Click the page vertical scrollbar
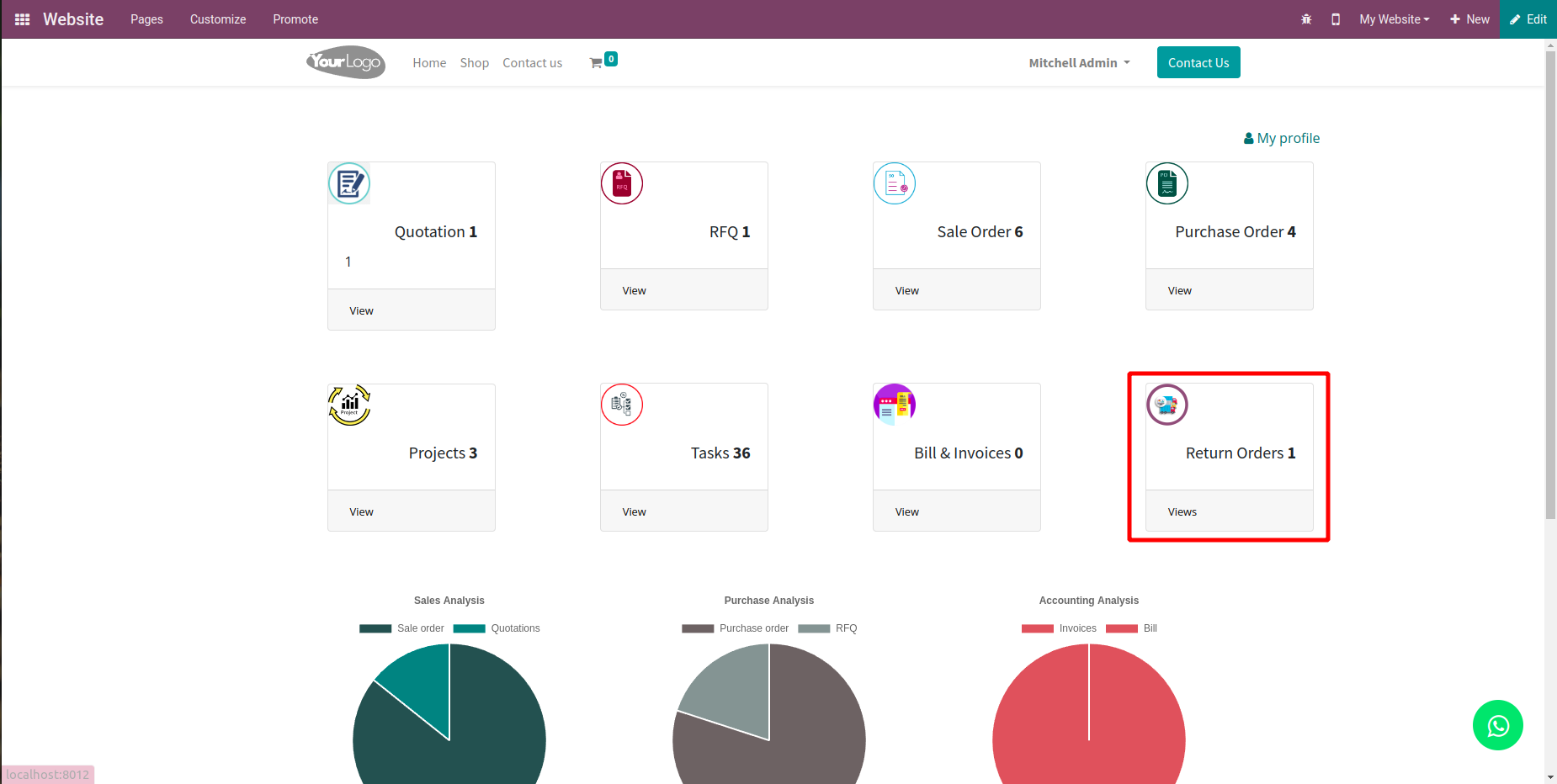Viewport: 1557px width, 784px height. (x=1550, y=286)
